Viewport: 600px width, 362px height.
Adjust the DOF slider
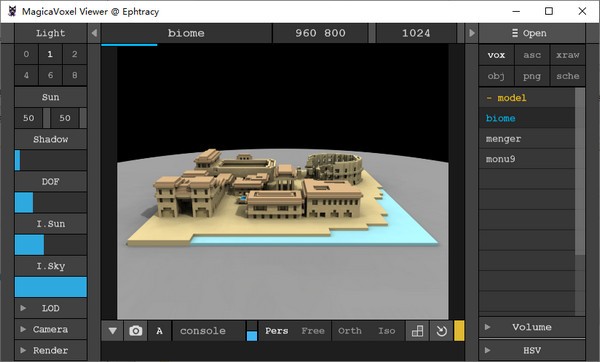coord(51,202)
